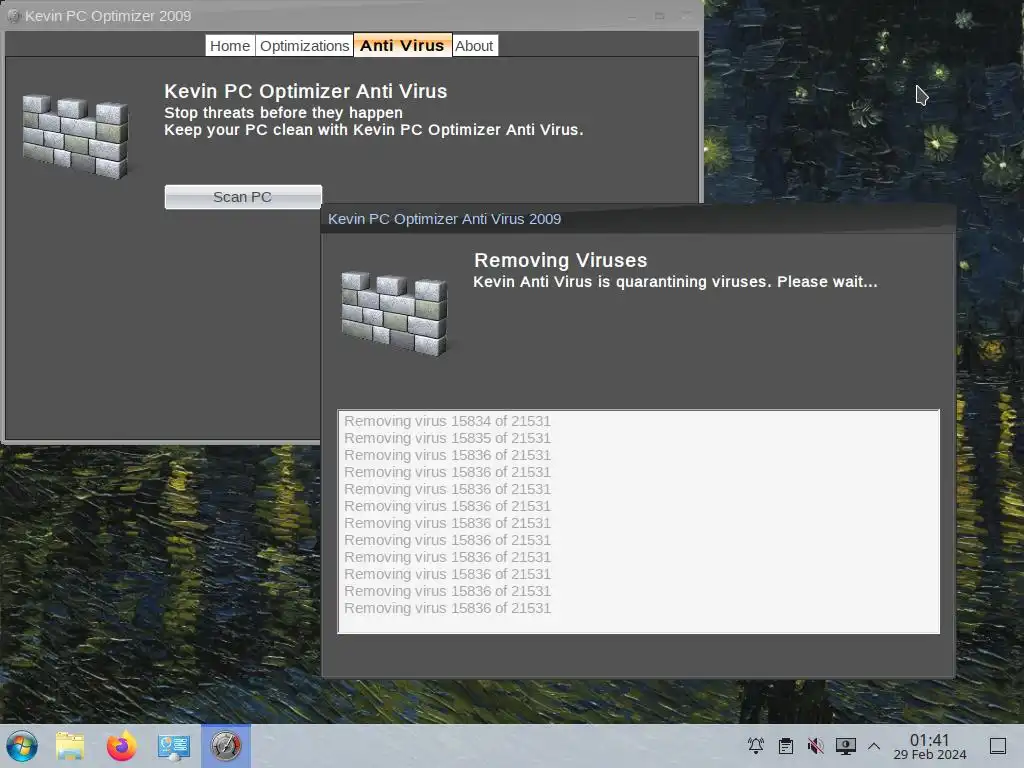
Task: Click the Kevin PC Optimizer taskbar gauge icon
Action: 226,746
